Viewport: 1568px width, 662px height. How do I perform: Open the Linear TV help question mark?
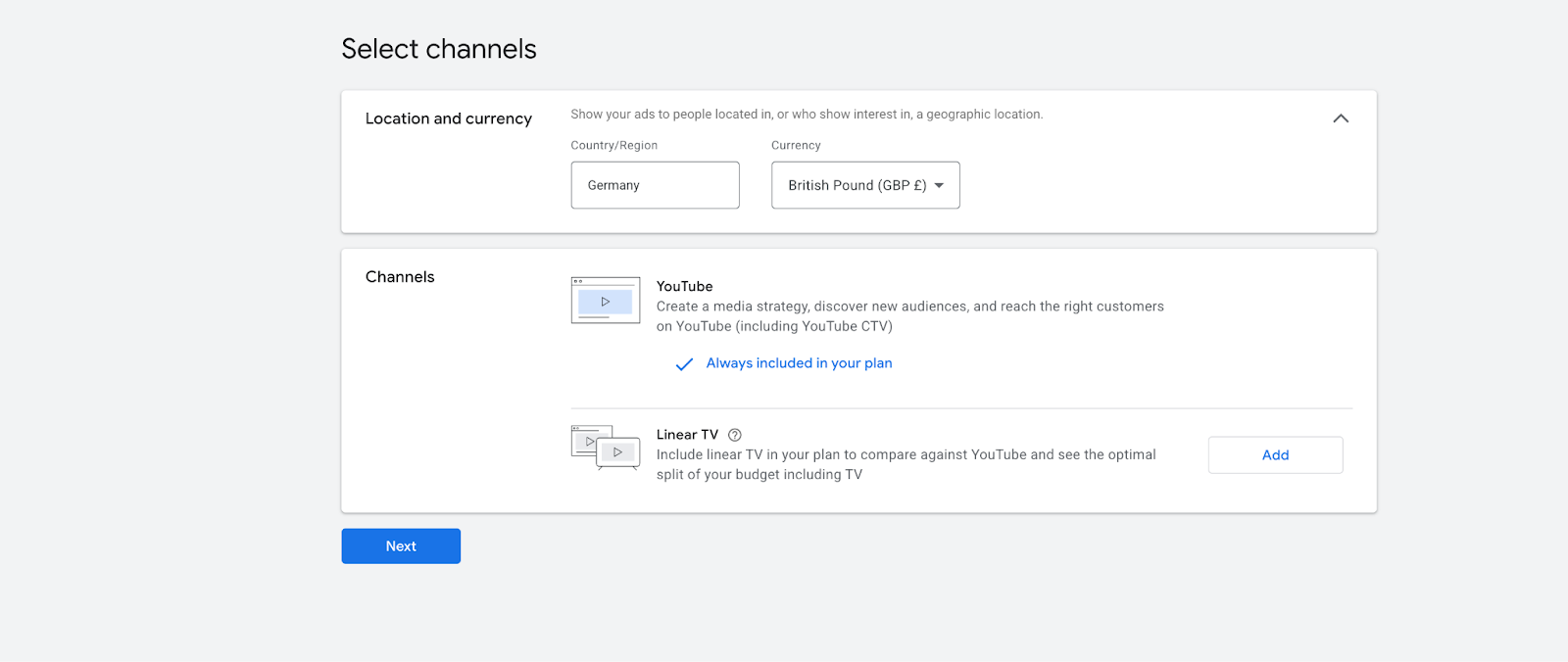(x=735, y=435)
